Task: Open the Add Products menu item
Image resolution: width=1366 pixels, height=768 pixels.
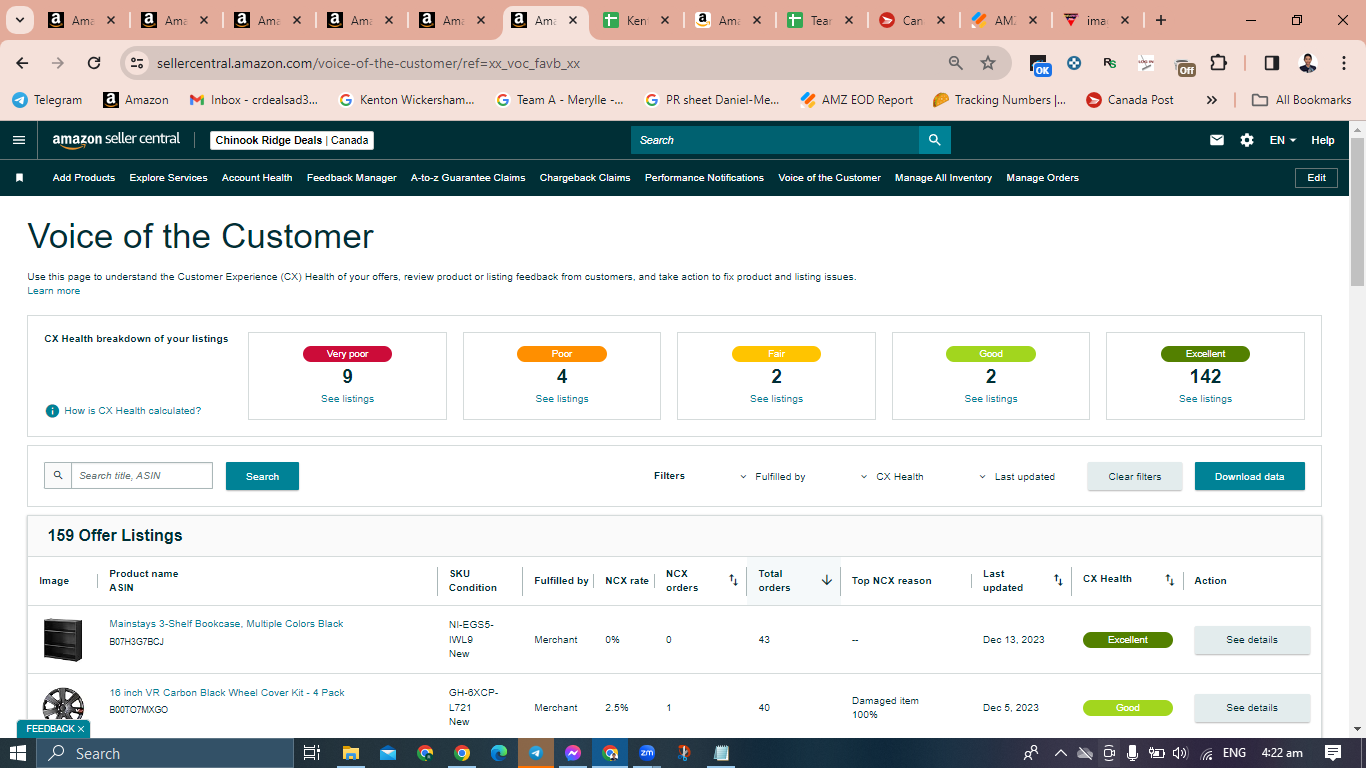Action: click(84, 178)
